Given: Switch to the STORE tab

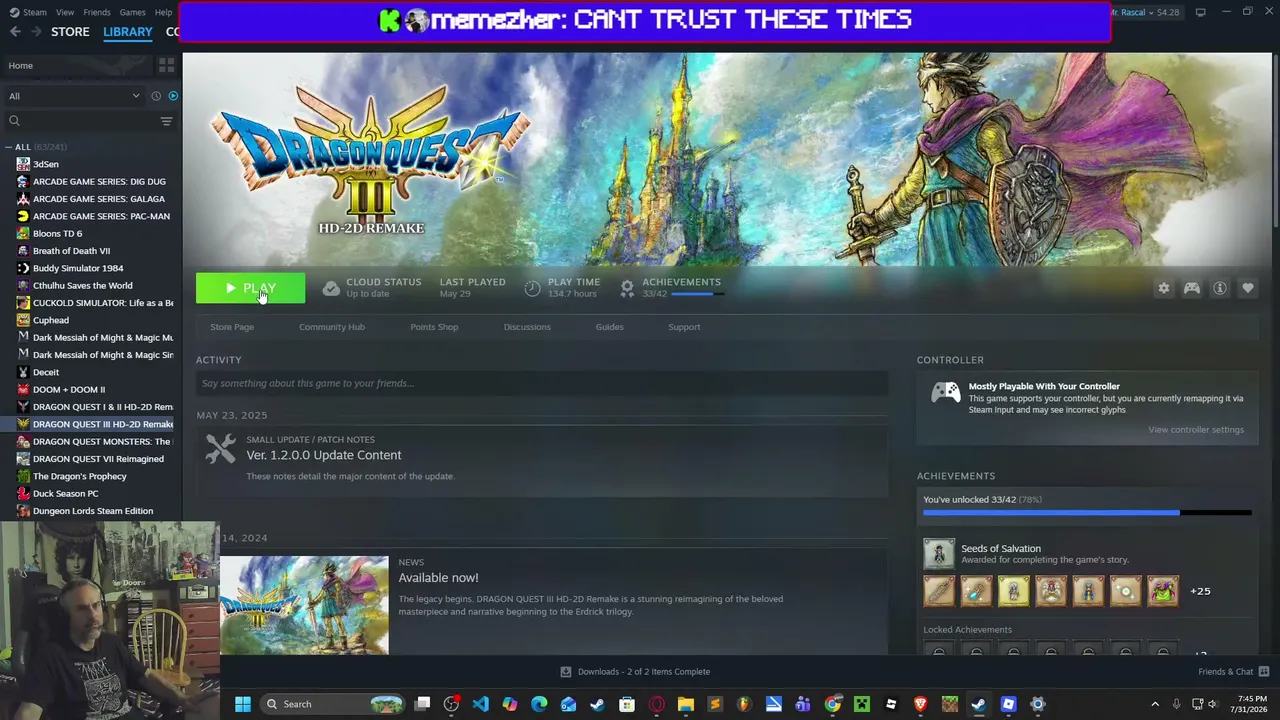Looking at the screenshot, I should pos(70,32).
